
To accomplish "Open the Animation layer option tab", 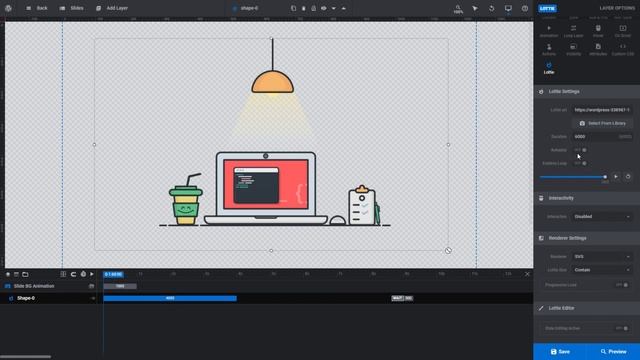I will (x=549, y=31).
